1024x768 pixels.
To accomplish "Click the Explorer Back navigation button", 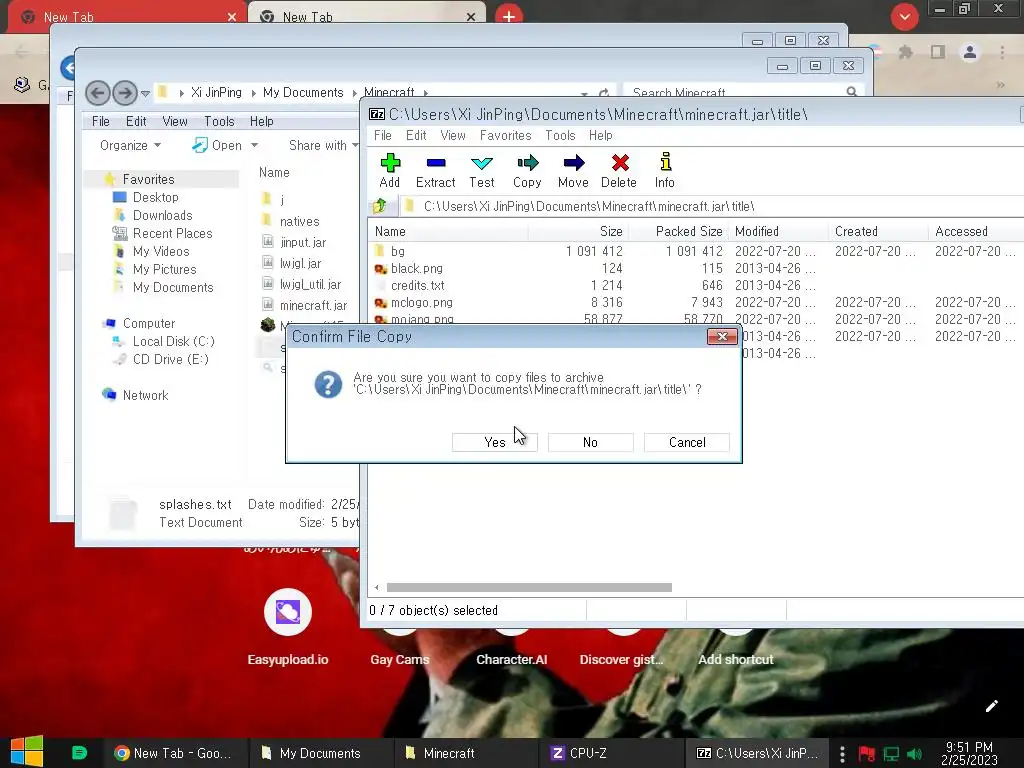I will pyautogui.click(x=98, y=93).
